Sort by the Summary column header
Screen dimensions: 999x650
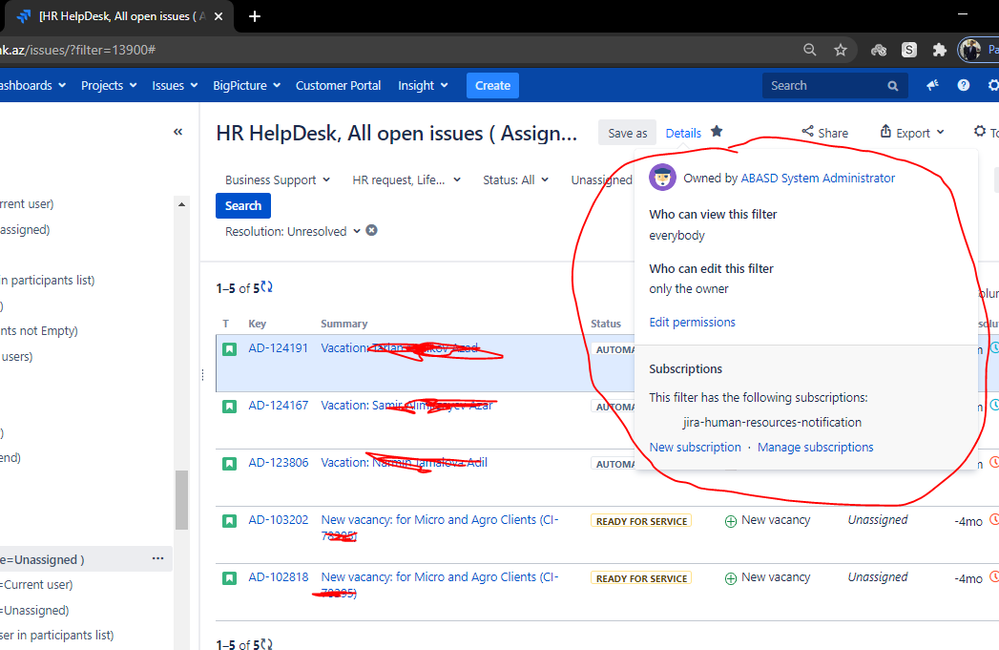coord(344,324)
